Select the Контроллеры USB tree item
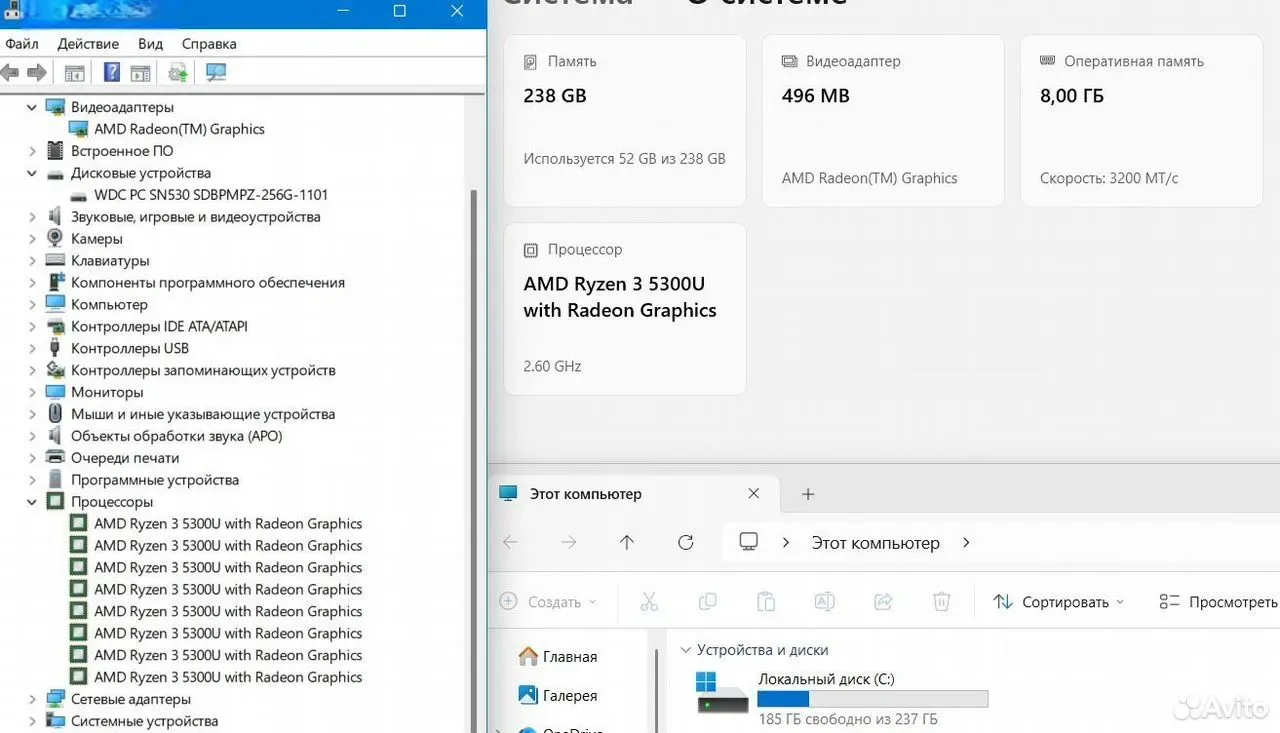This screenshot has width=1280, height=733. pyautogui.click(x=130, y=349)
